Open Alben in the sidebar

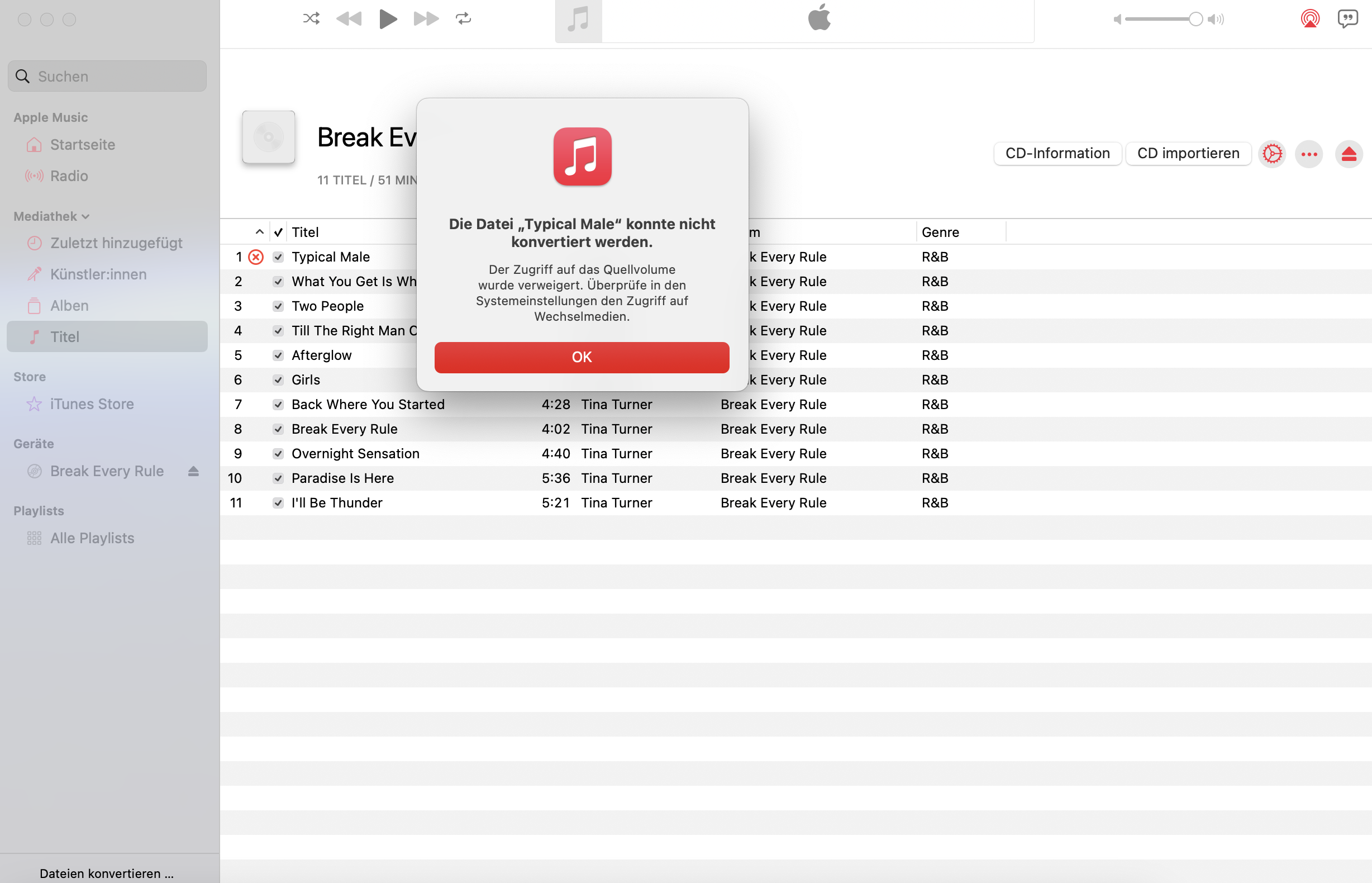click(x=69, y=306)
